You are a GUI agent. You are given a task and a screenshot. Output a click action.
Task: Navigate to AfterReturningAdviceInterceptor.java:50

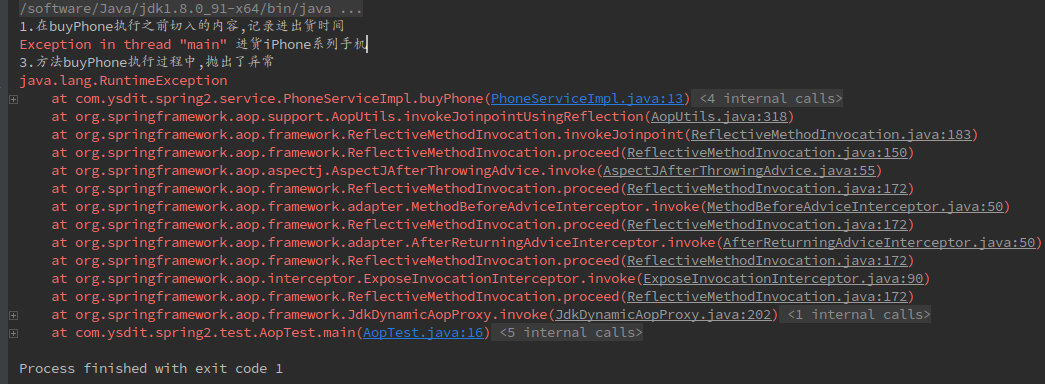click(x=878, y=243)
